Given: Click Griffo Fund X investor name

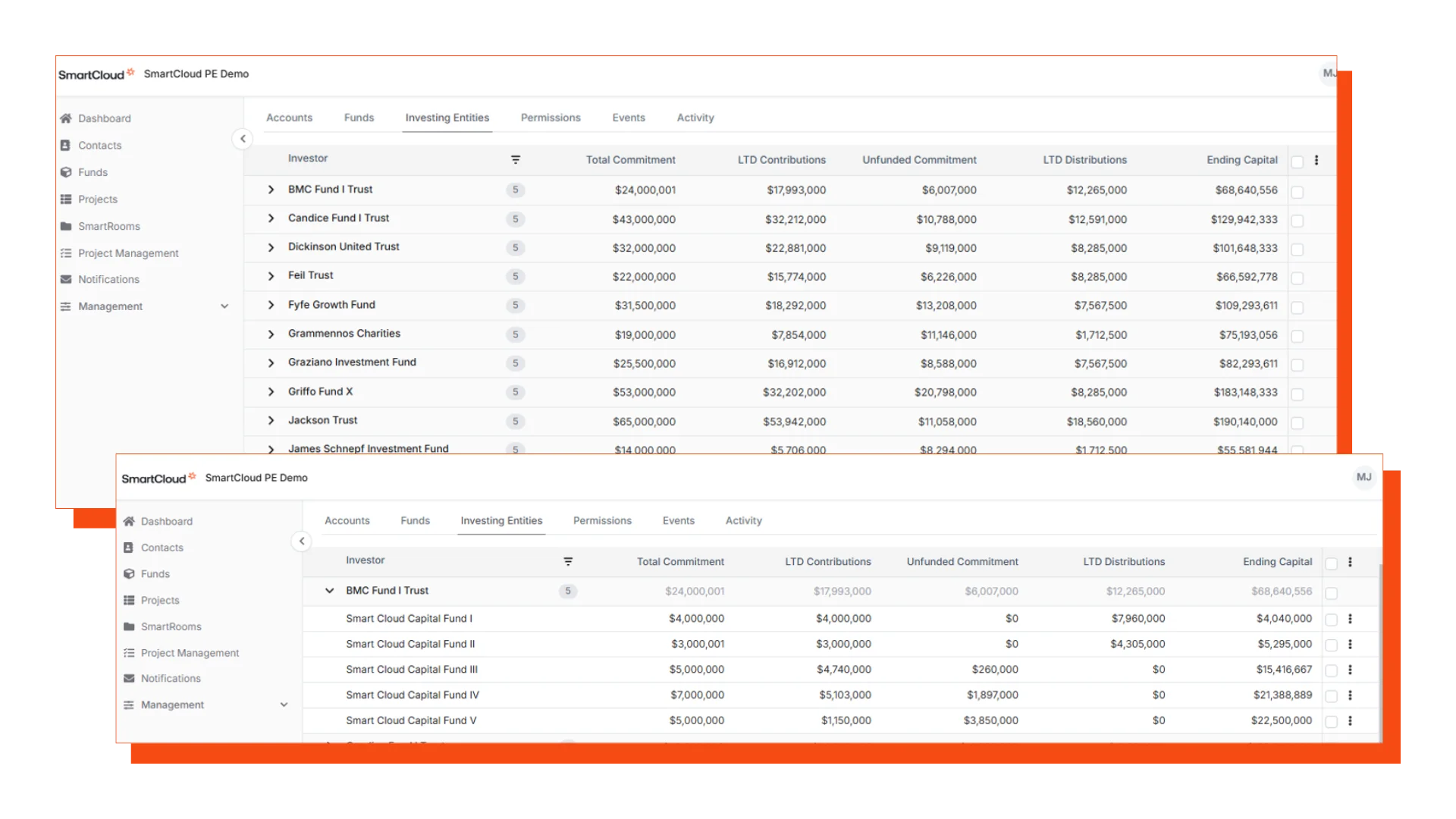Looking at the screenshot, I should click(x=320, y=391).
